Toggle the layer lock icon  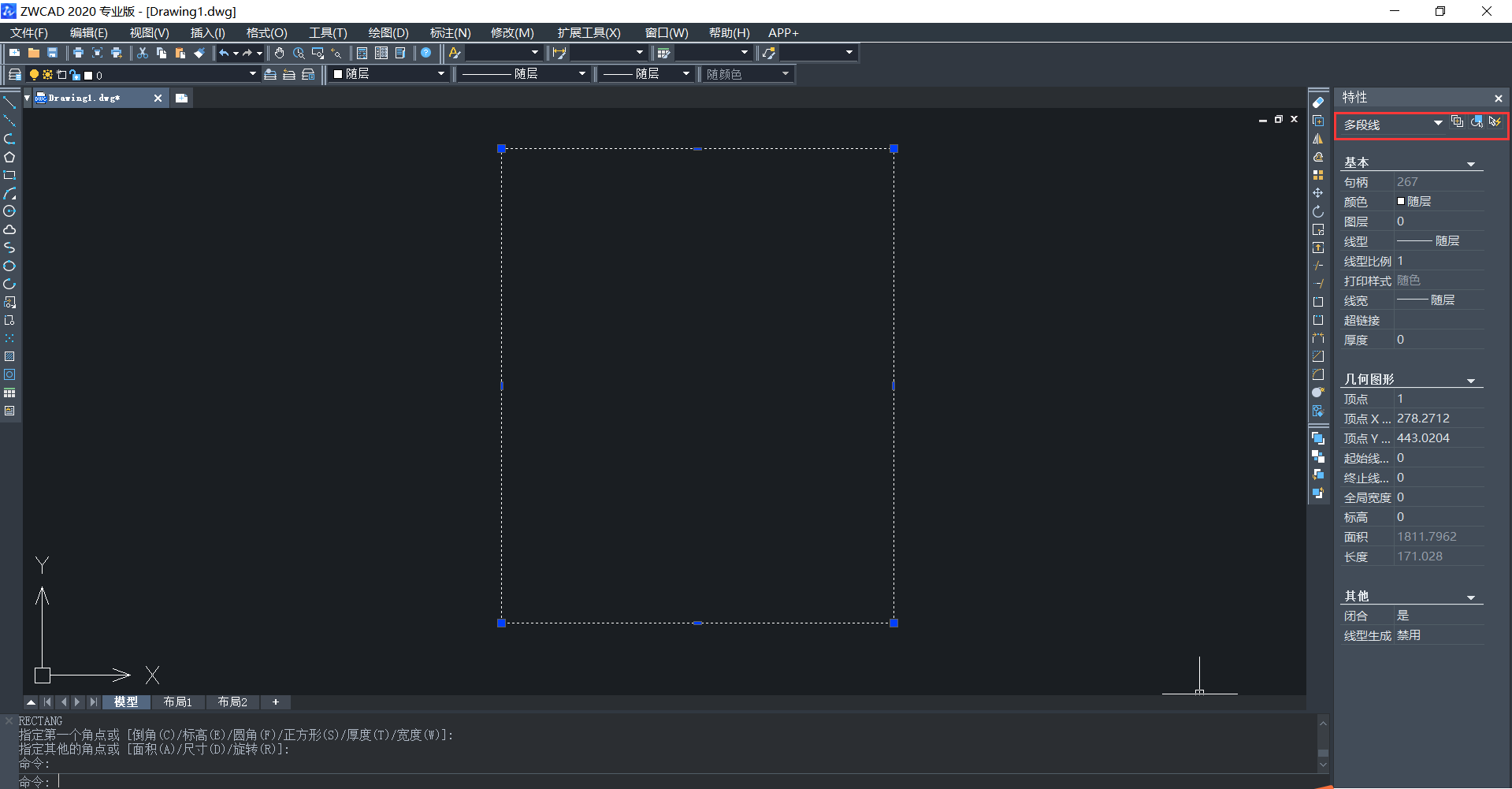(75, 75)
